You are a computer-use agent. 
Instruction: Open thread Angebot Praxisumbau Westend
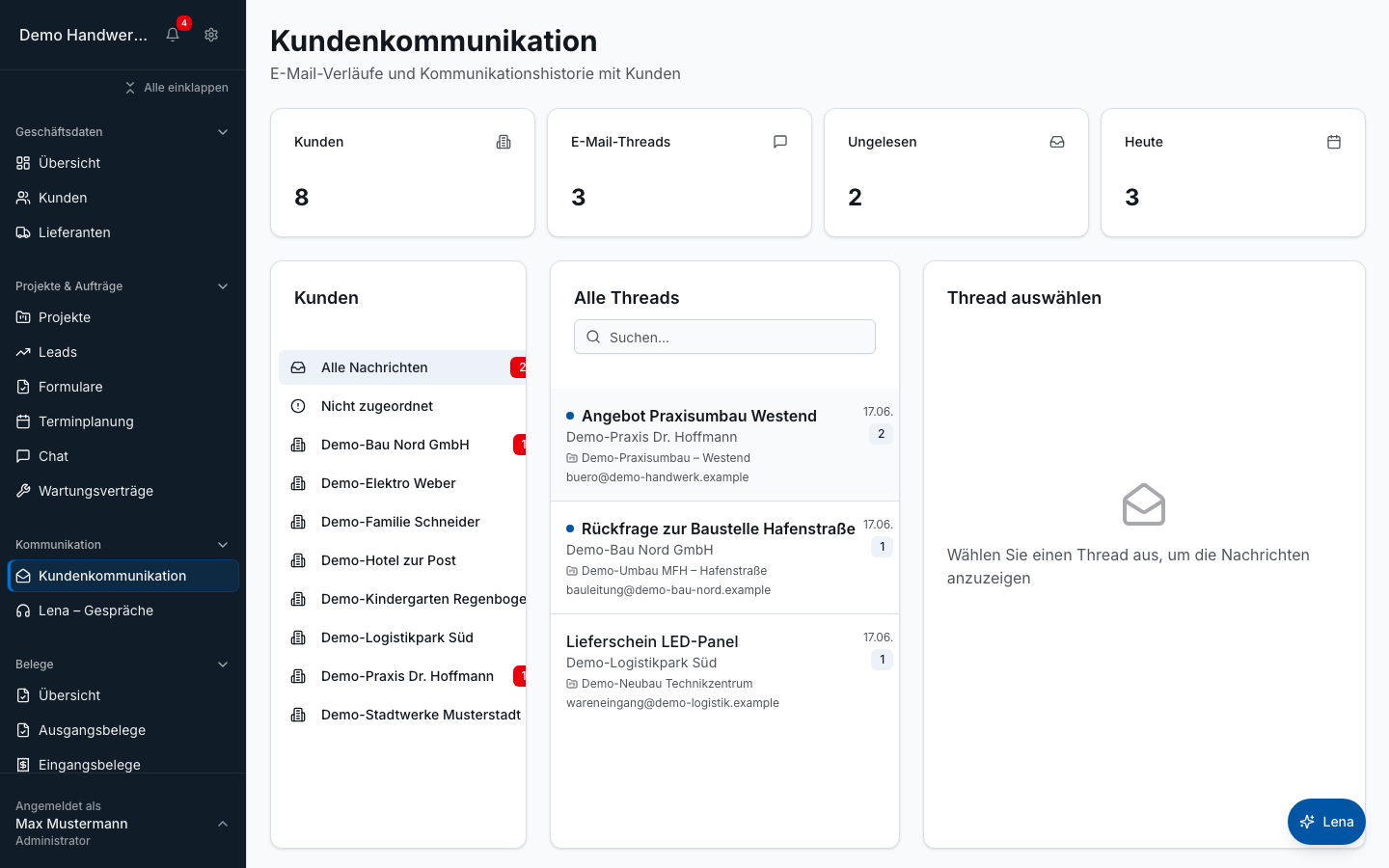point(724,445)
